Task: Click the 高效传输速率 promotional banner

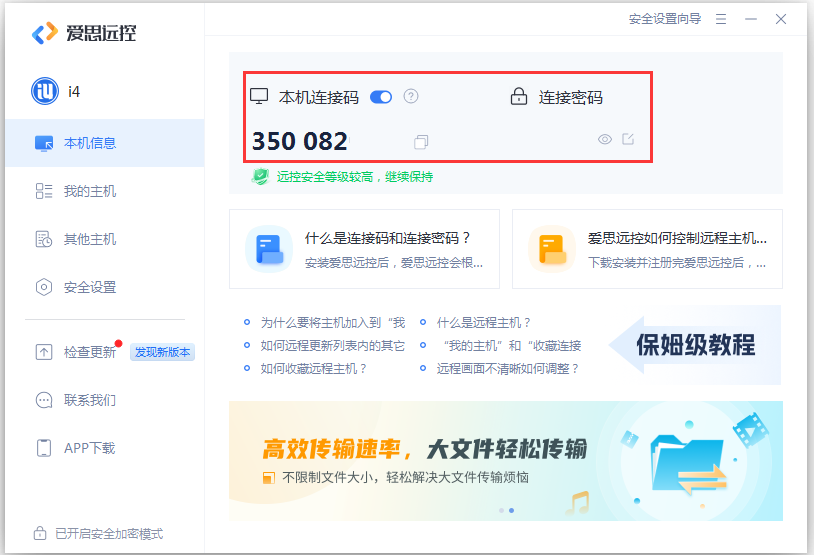Action: 506,461
